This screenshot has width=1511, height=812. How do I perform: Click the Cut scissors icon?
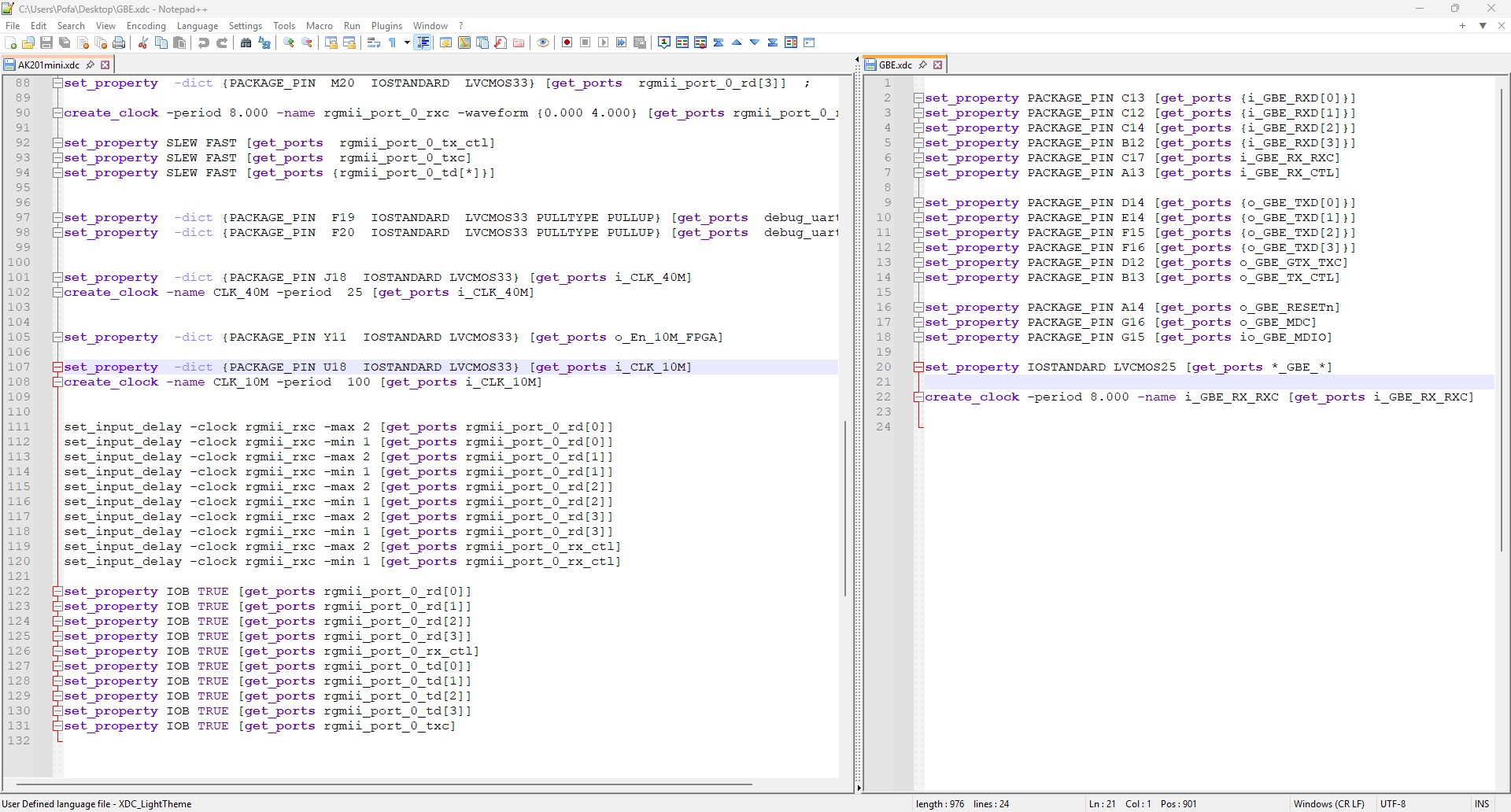(143, 42)
